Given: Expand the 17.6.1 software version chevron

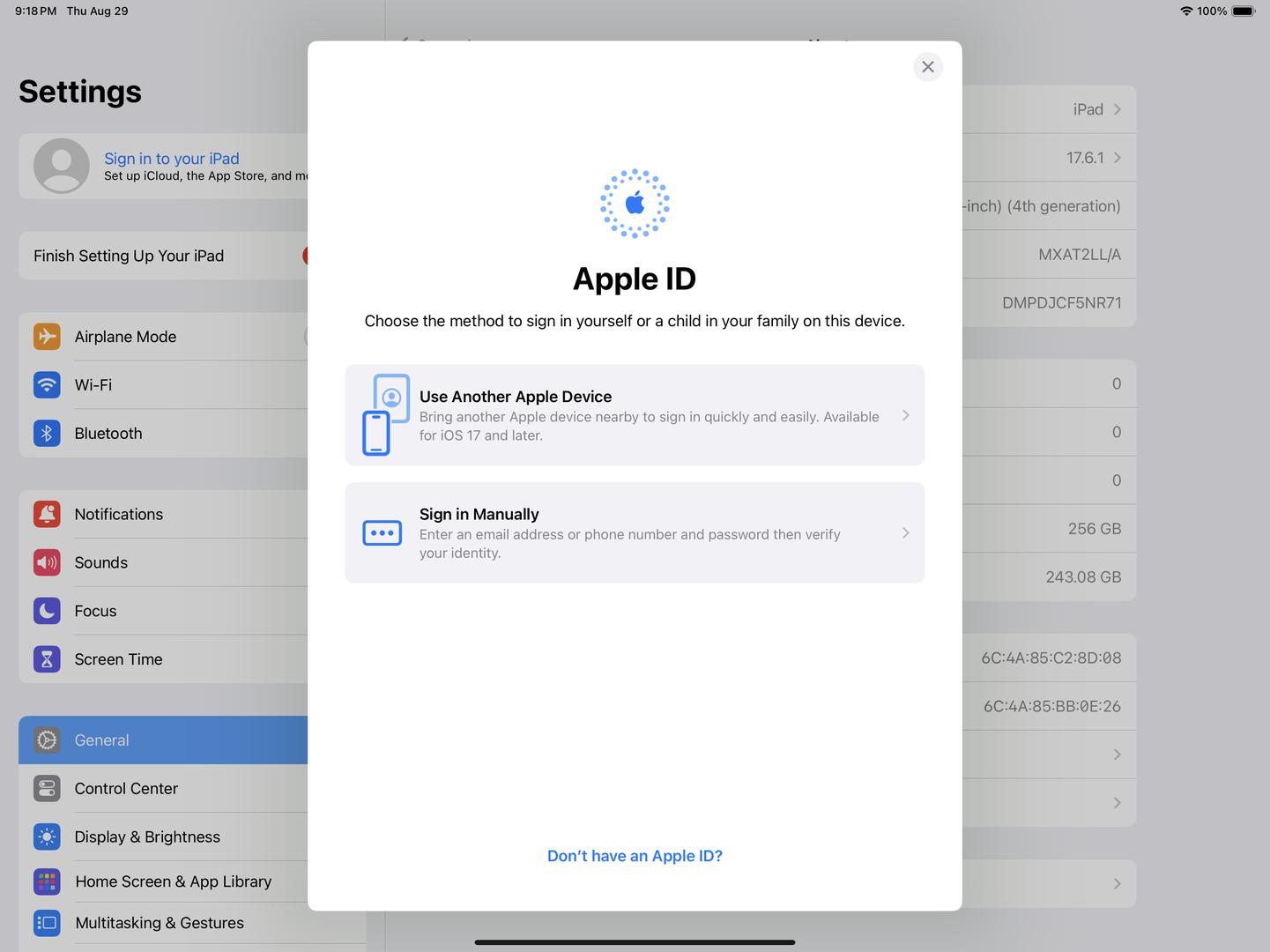Looking at the screenshot, I should 1117,158.
